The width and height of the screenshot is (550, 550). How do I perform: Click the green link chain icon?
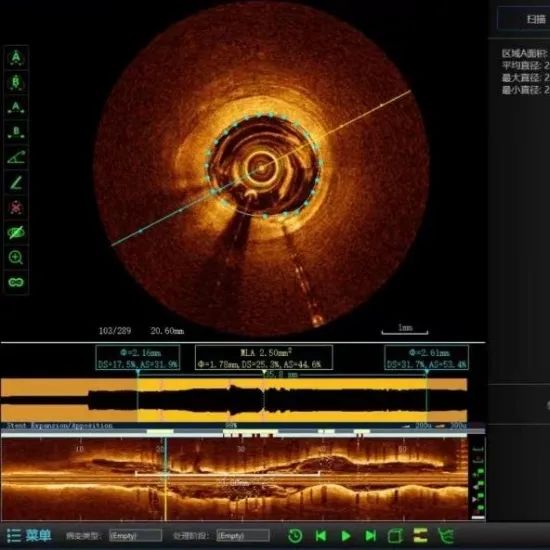pyautogui.click(x=16, y=282)
